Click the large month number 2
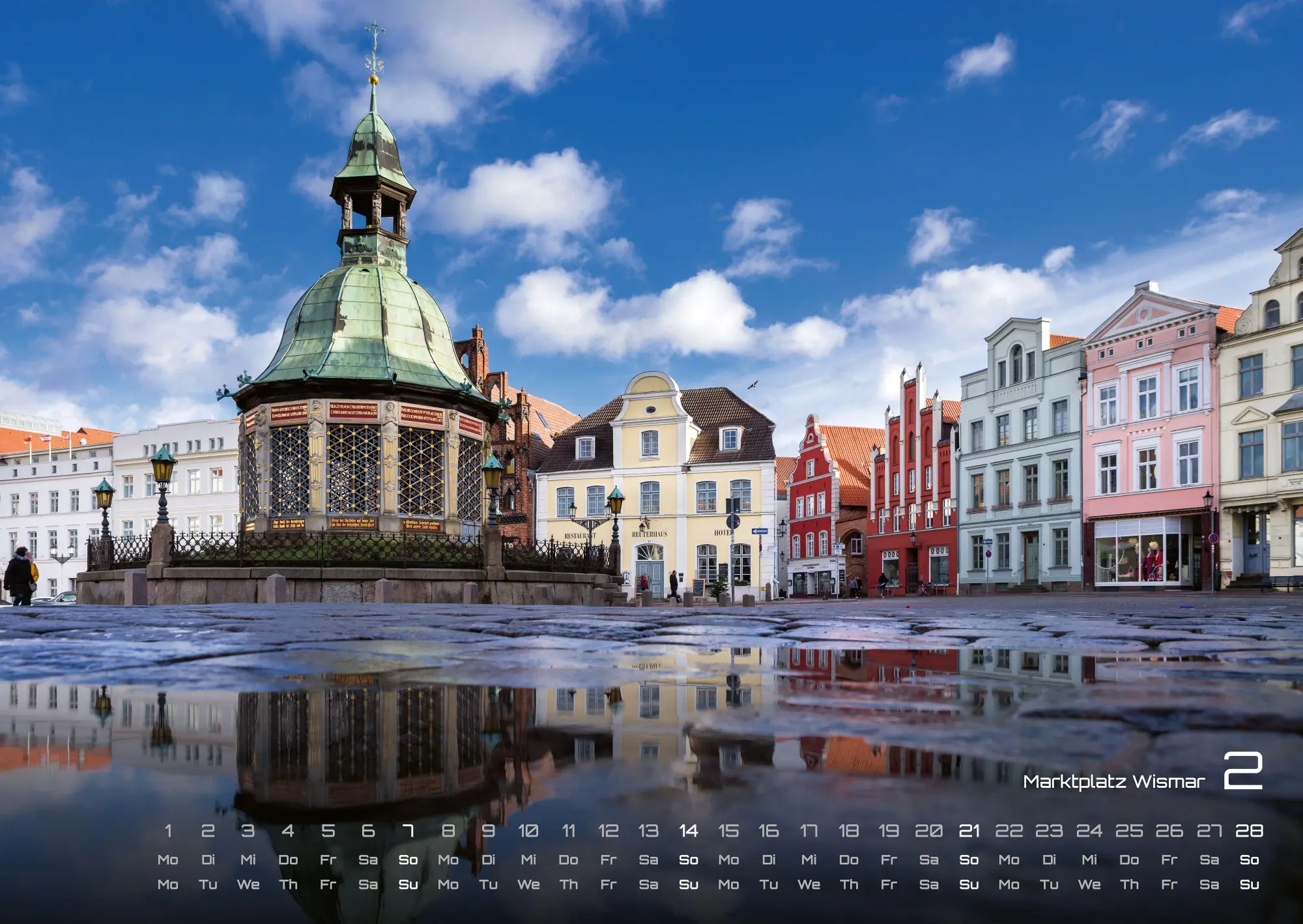The width and height of the screenshot is (1303, 924). [1243, 770]
